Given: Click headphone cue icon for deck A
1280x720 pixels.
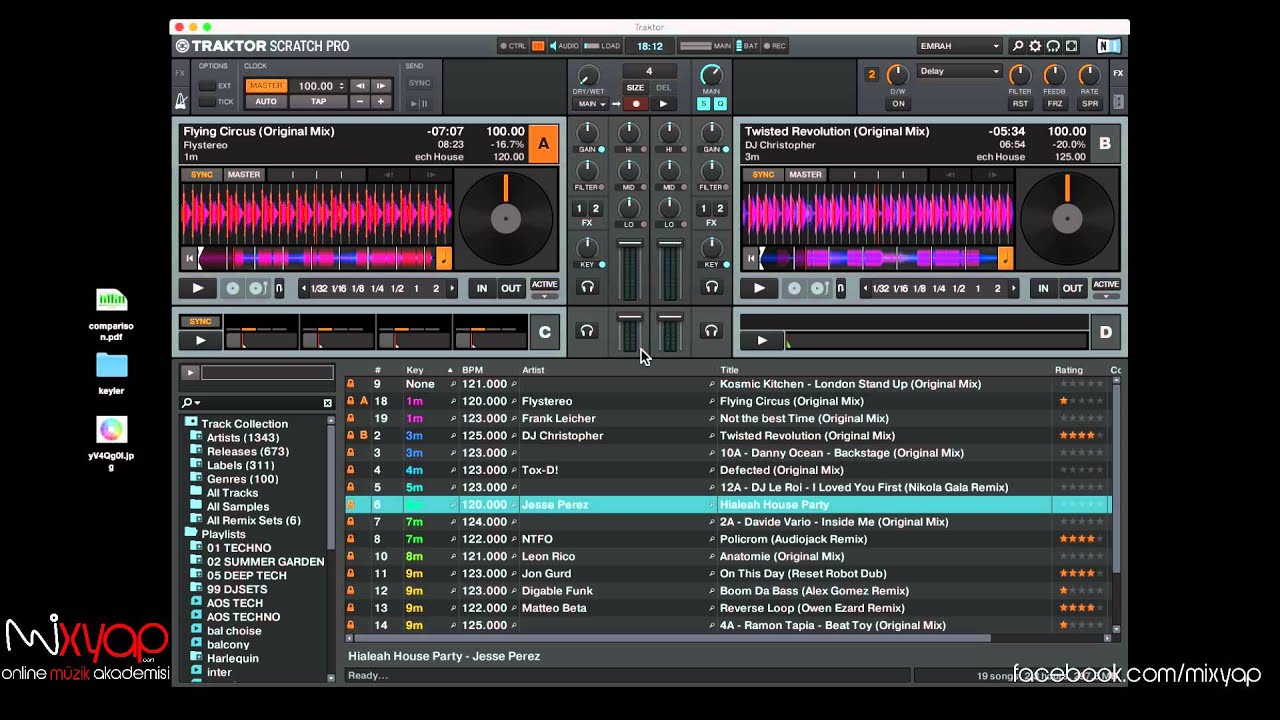Looking at the screenshot, I should coord(587,287).
